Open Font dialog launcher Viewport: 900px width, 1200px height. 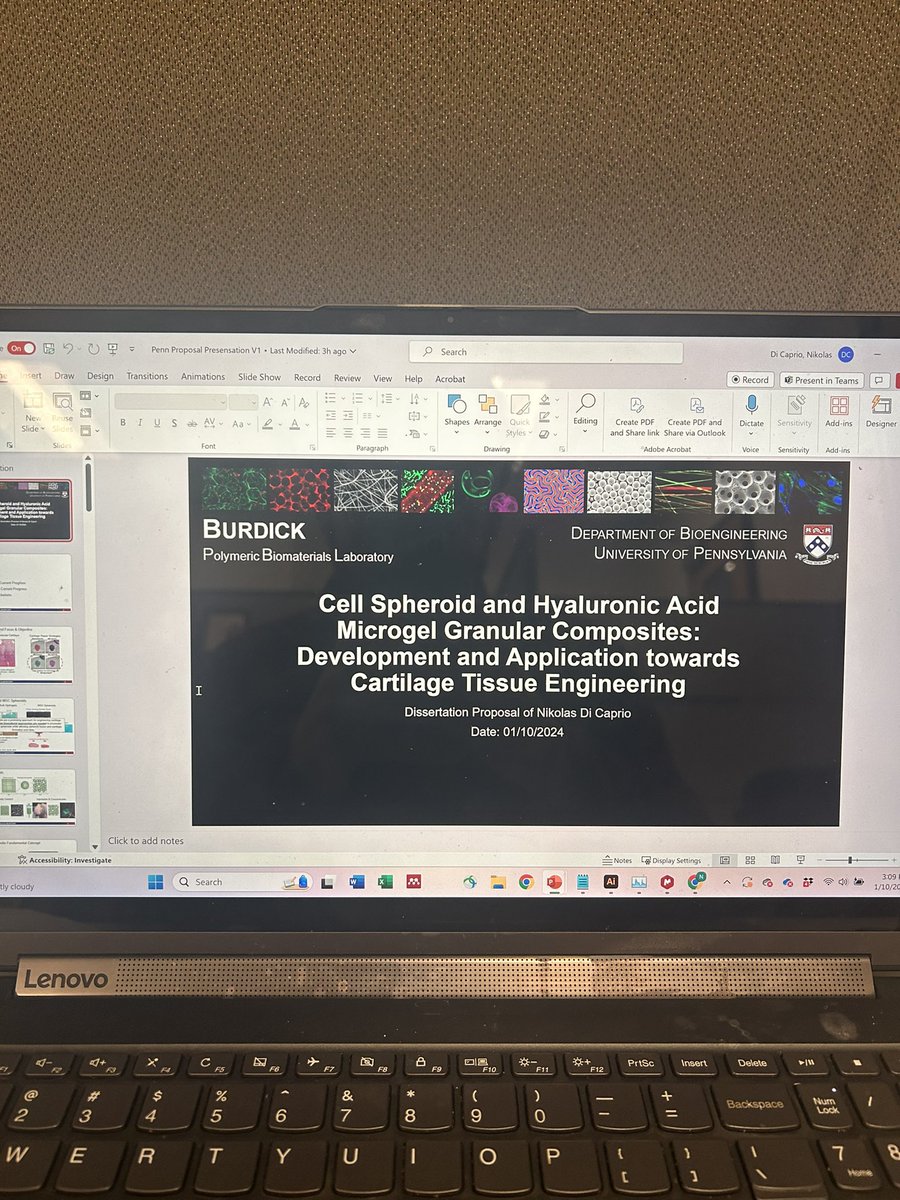coord(311,447)
